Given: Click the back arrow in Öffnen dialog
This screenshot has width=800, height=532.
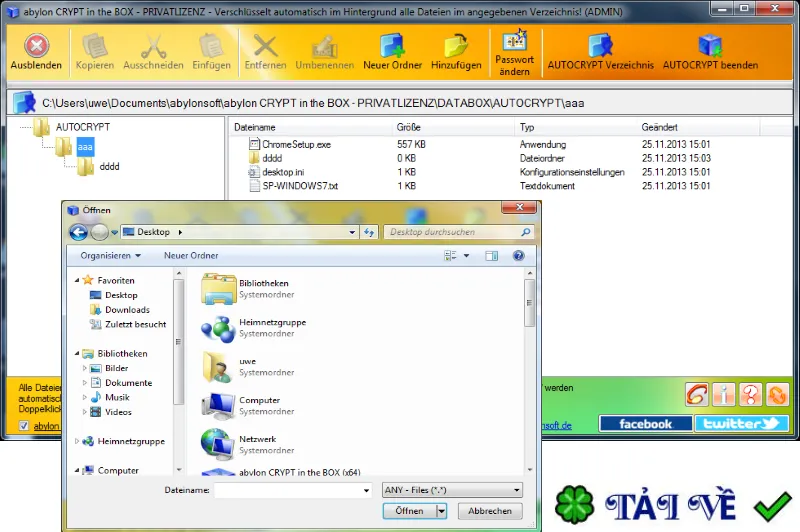Looking at the screenshot, I should [x=79, y=232].
